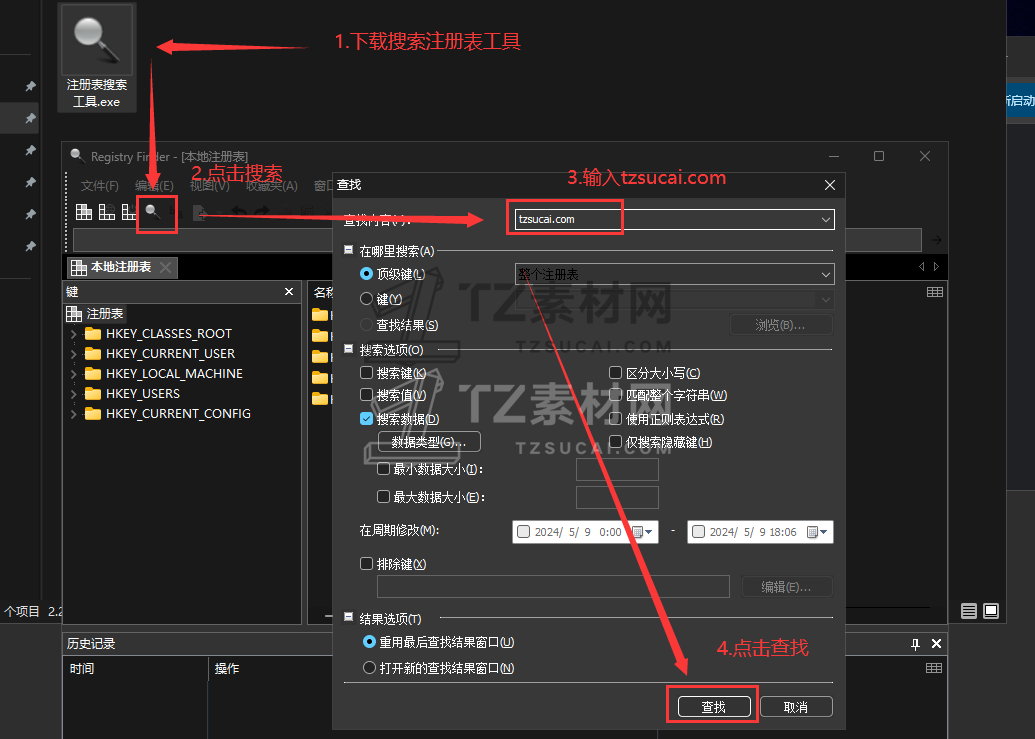
Task: Enable the start date checkbox
Action: tap(523, 532)
